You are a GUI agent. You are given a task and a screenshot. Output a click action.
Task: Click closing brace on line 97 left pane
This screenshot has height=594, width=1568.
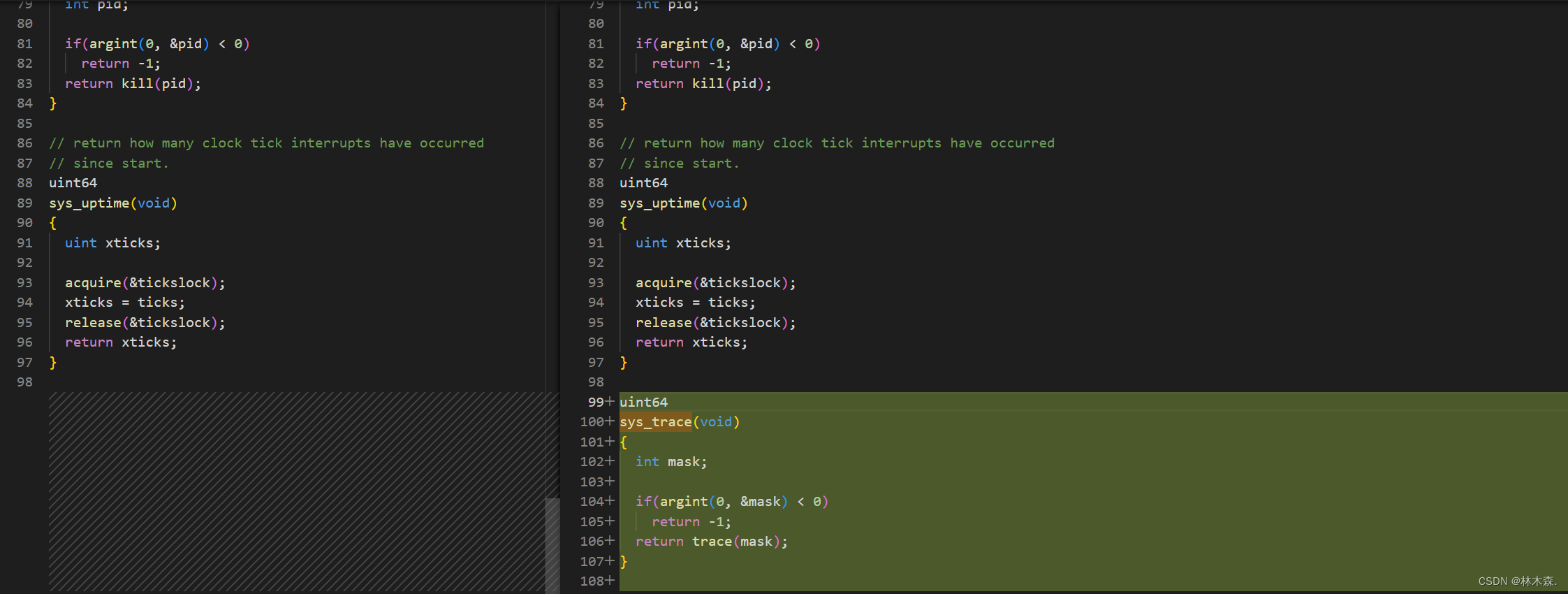(x=53, y=362)
